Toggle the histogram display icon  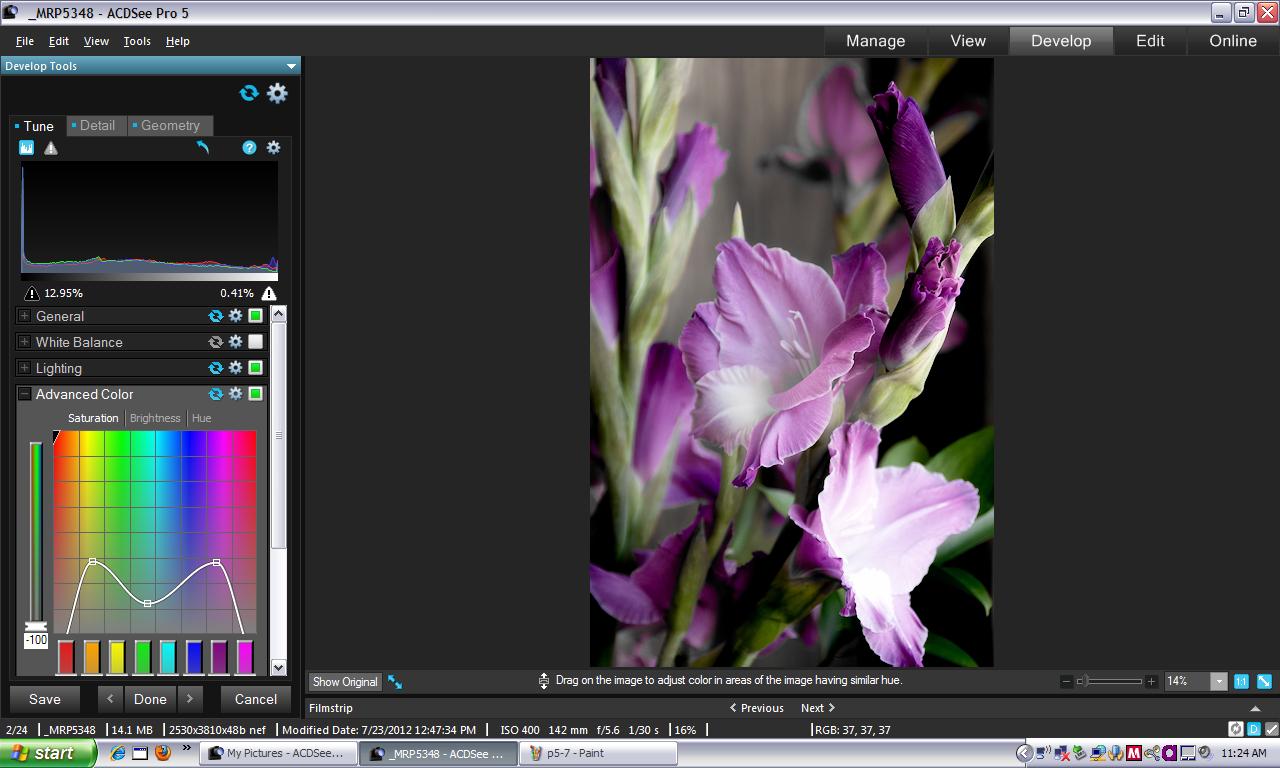click(27, 148)
